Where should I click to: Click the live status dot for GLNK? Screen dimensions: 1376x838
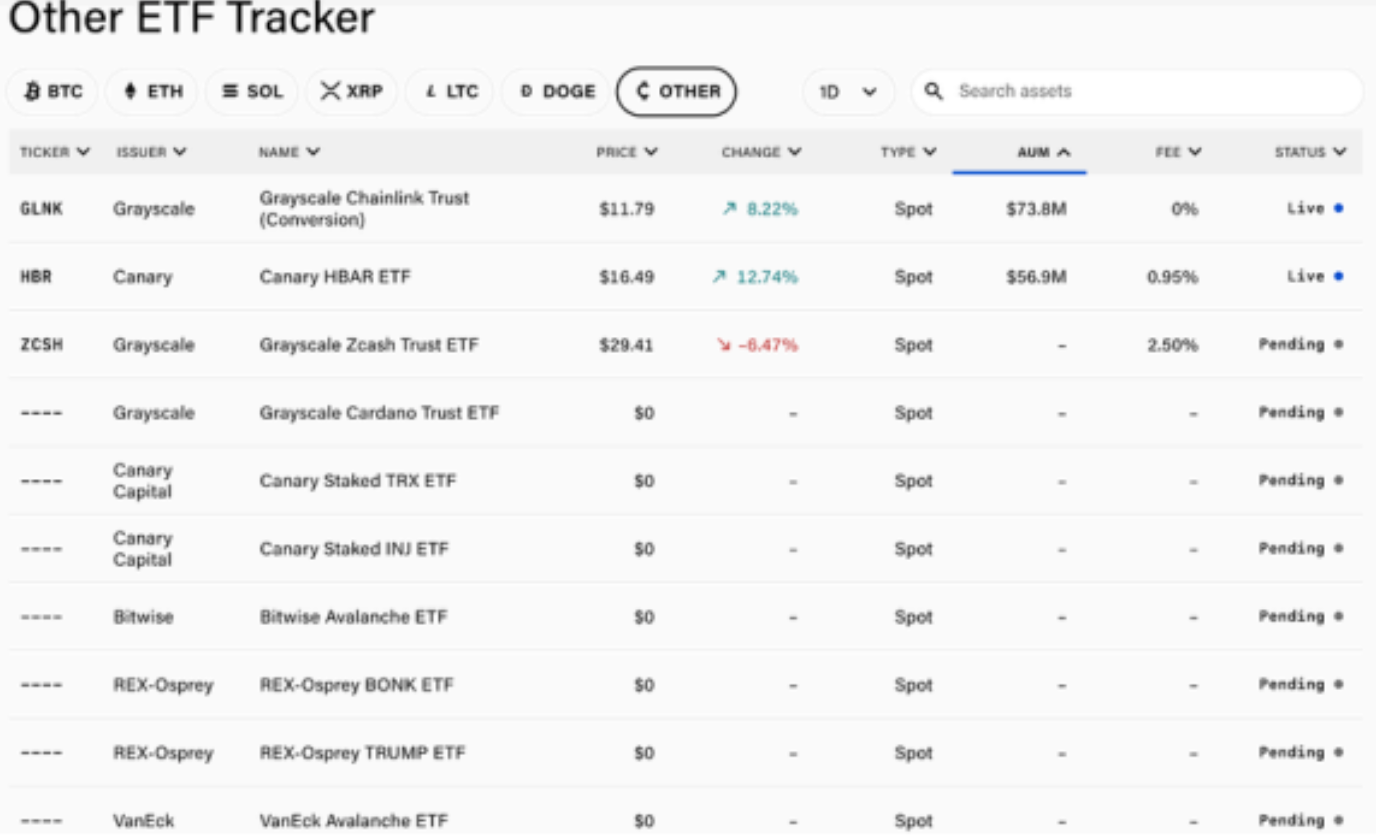1339,209
